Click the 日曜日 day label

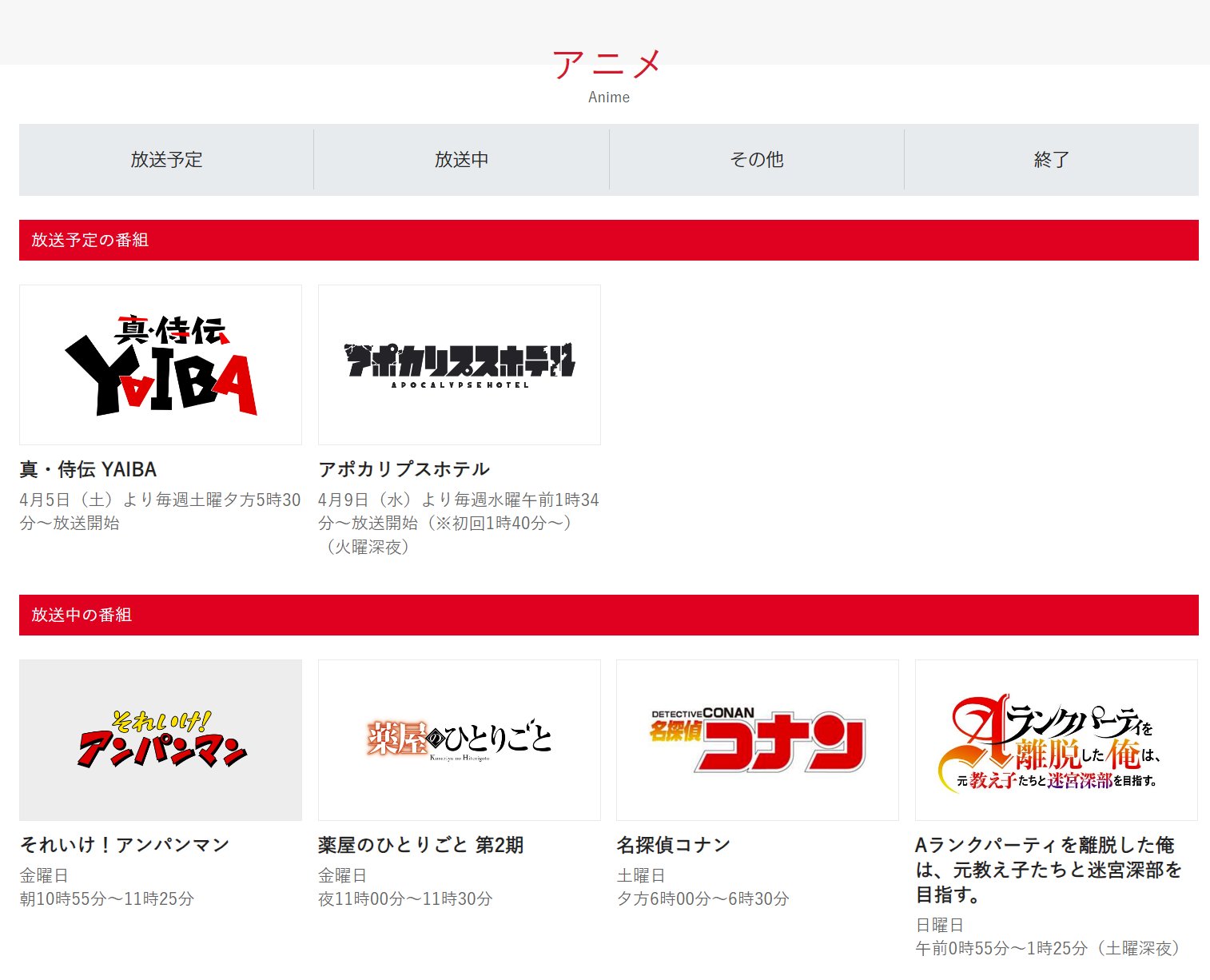[x=940, y=926]
